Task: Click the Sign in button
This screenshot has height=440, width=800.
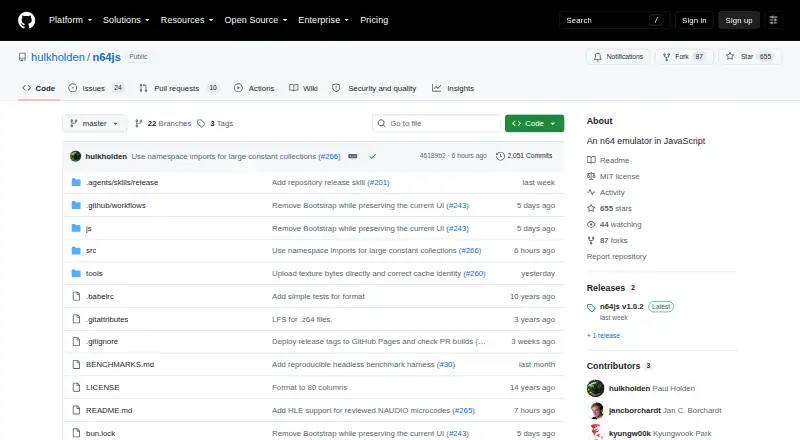Action: click(x=694, y=20)
